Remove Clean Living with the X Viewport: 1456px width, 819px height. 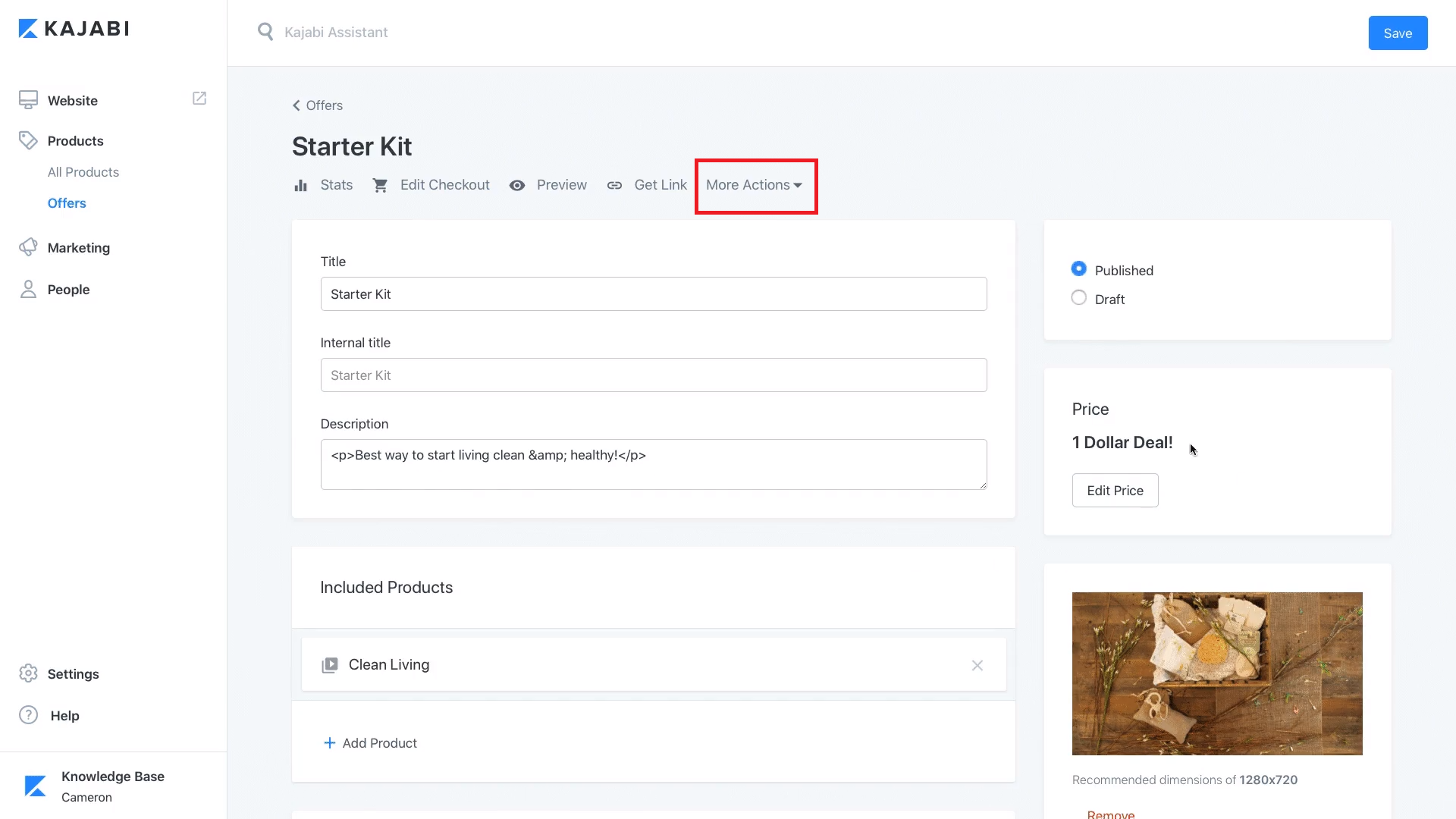tap(977, 665)
